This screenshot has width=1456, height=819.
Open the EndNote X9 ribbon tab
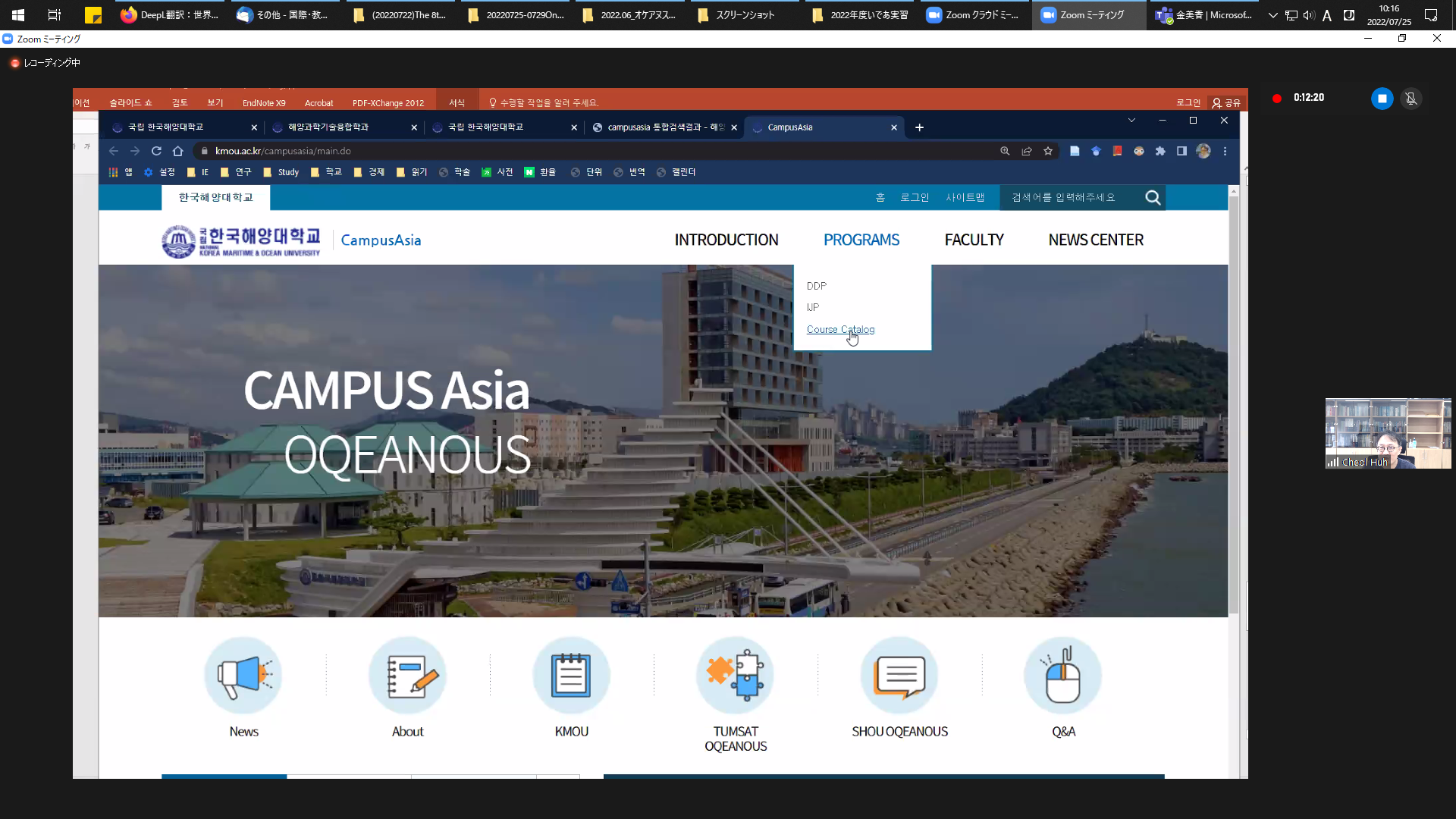[264, 103]
